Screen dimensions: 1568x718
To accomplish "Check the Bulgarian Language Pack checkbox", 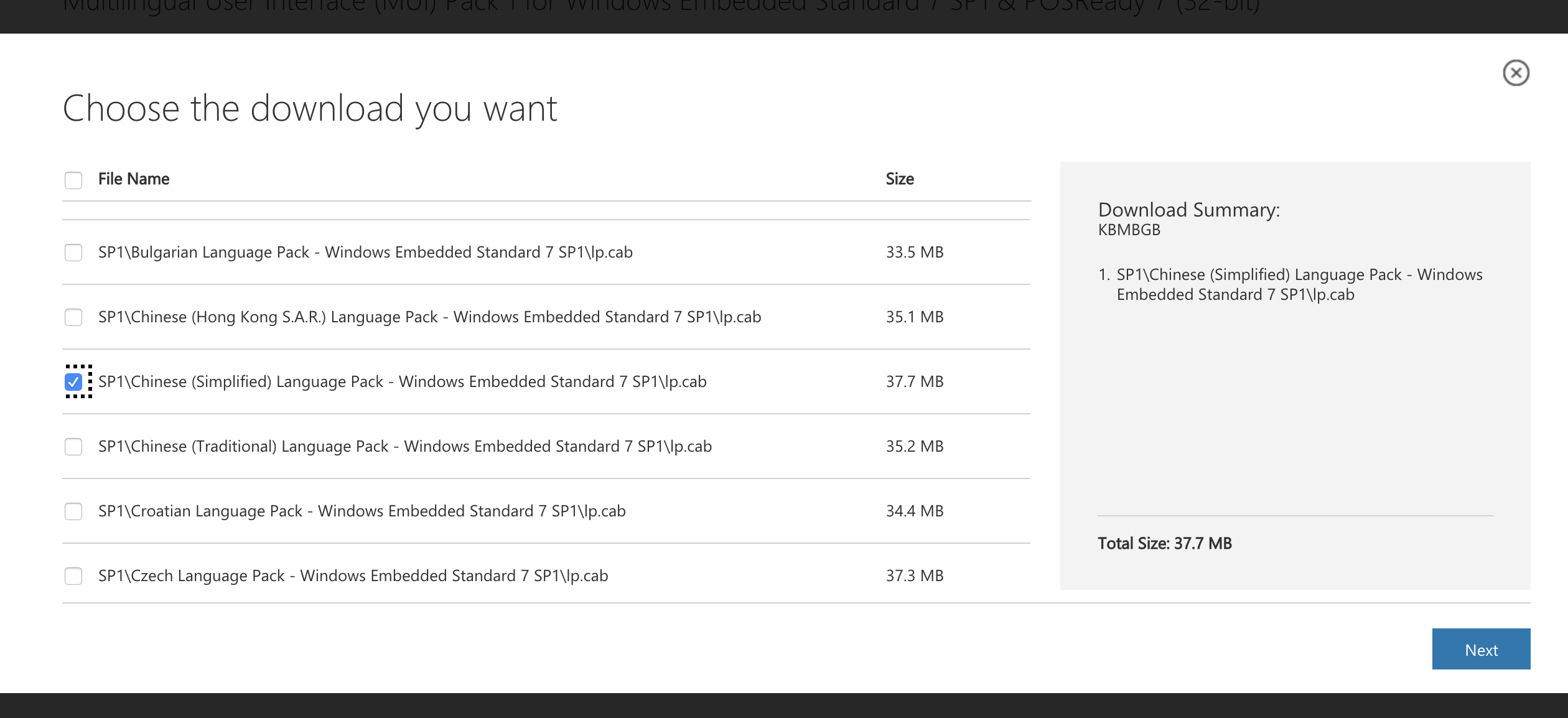I will (73, 253).
